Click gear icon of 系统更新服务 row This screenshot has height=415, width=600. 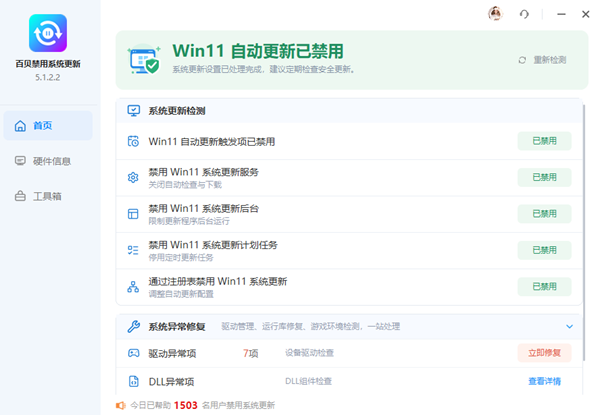[133, 177]
